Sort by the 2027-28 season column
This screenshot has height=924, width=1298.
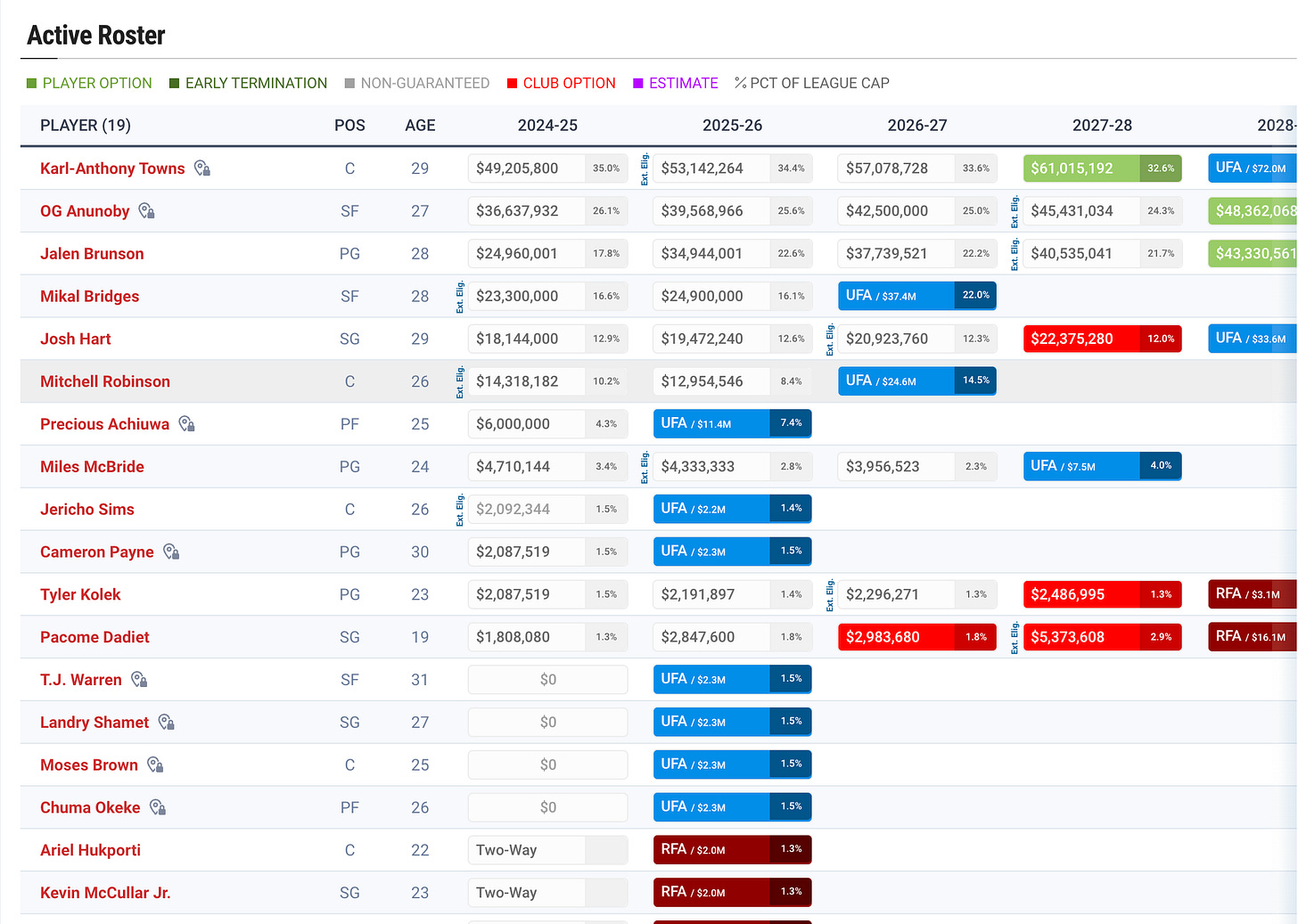(1102, 126)
